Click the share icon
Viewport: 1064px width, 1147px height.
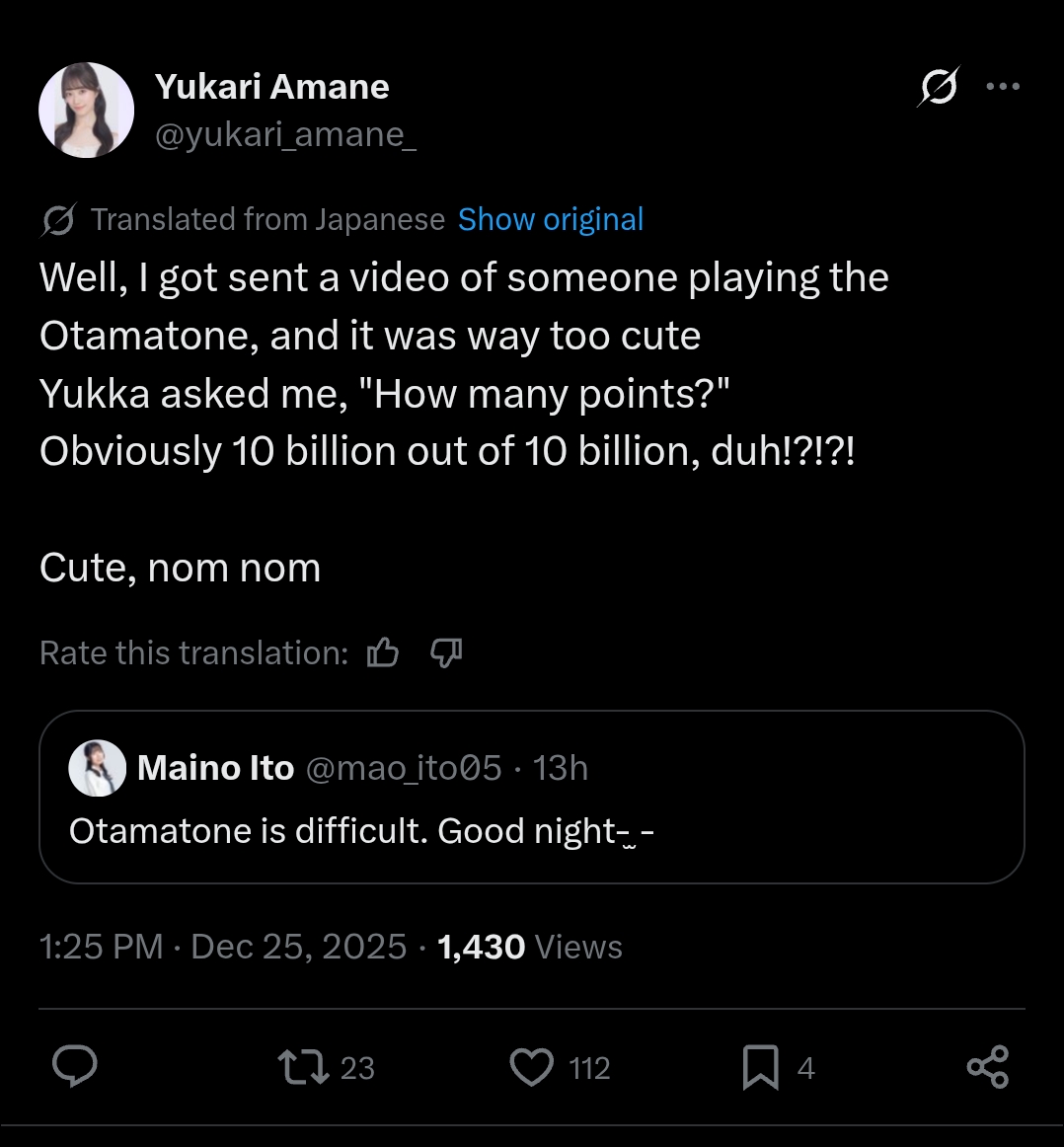coord(987,1067)
